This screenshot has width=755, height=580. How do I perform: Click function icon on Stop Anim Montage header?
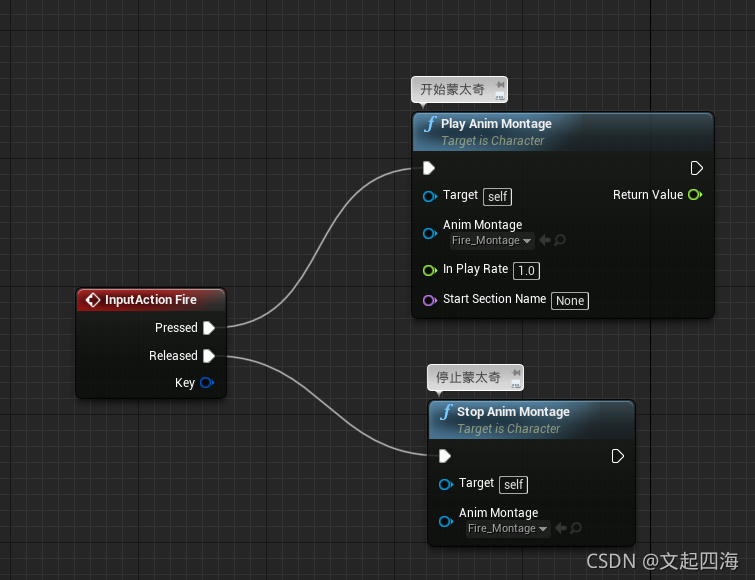[x=445, y=412]
